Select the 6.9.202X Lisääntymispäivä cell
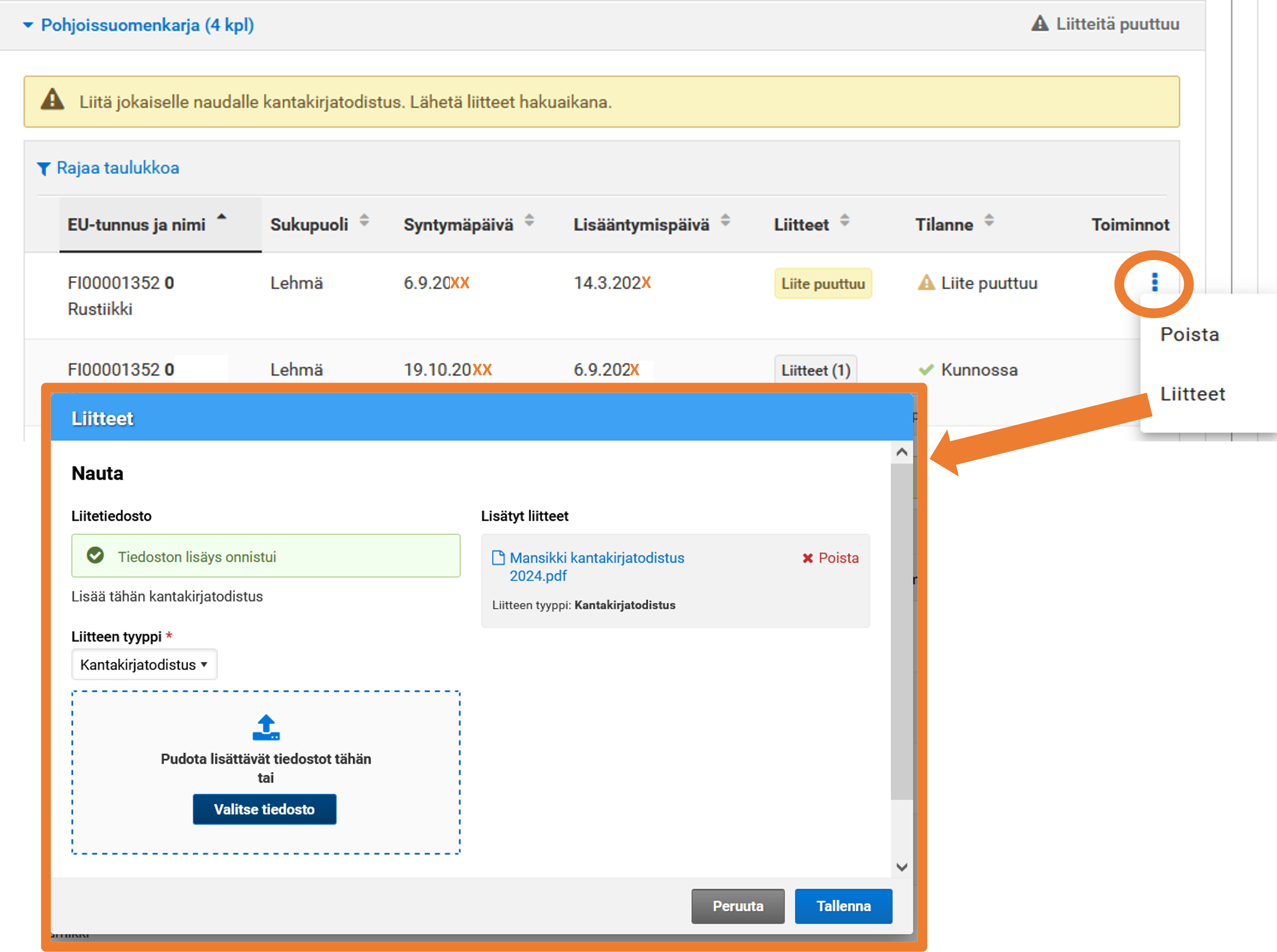Image resolution: width=1277 pixels, height=952 pixels. click(x=607, y=370)
